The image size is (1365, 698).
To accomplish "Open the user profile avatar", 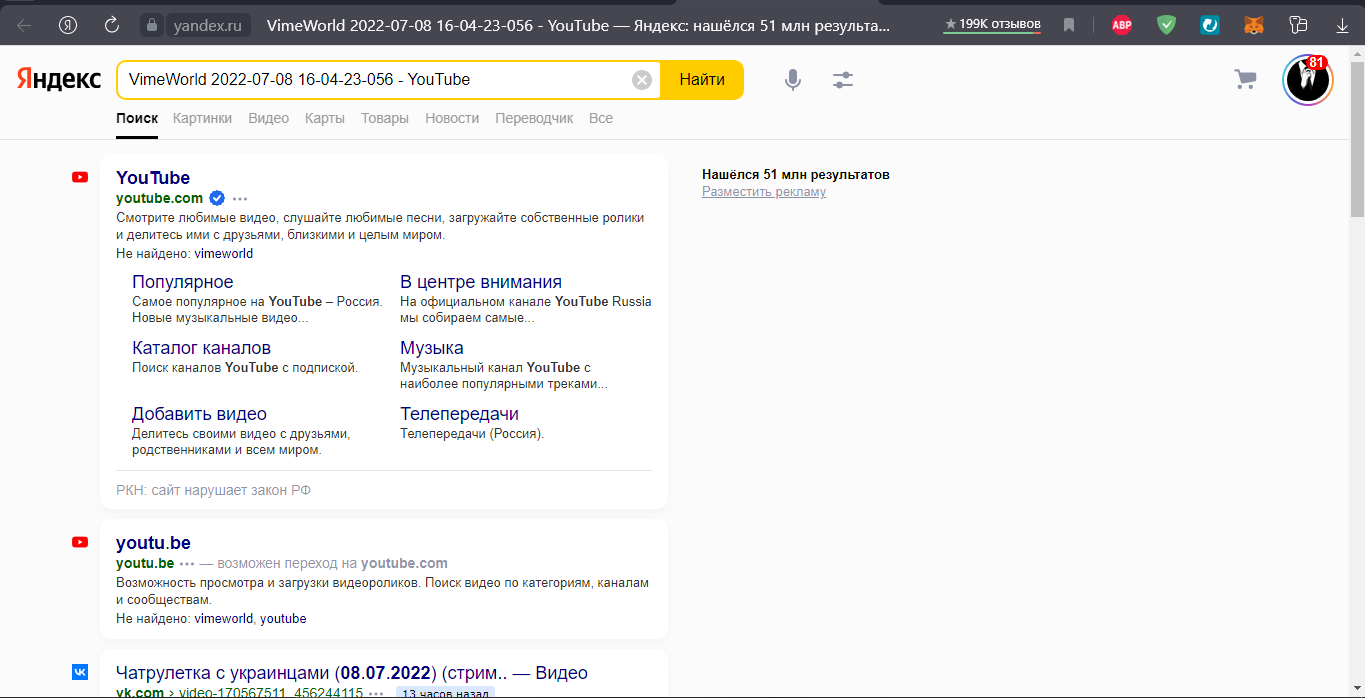I will click(1308, 80).
